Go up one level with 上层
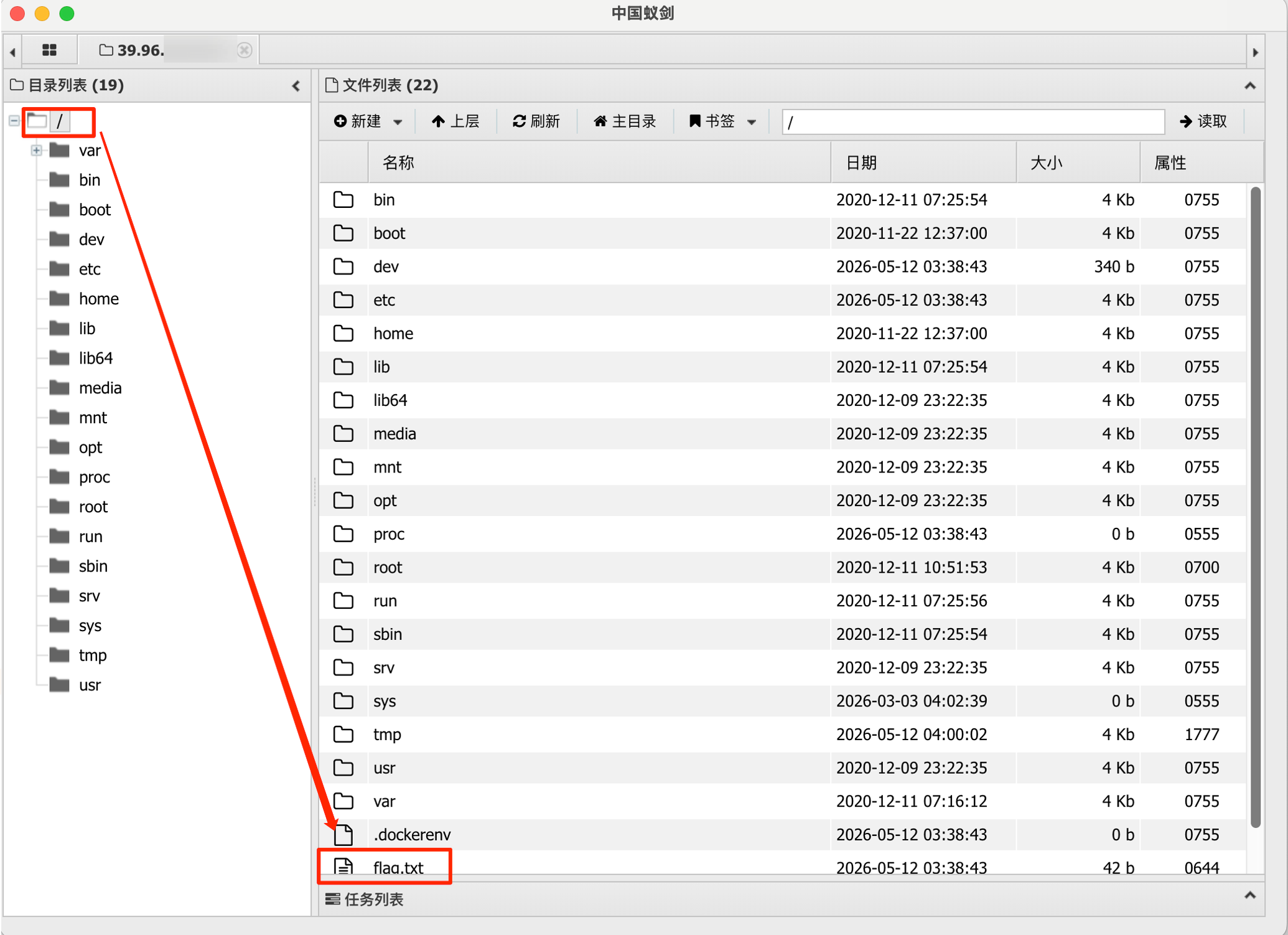Viewport: 1288px width, 935px height. (x=455, y=121)
